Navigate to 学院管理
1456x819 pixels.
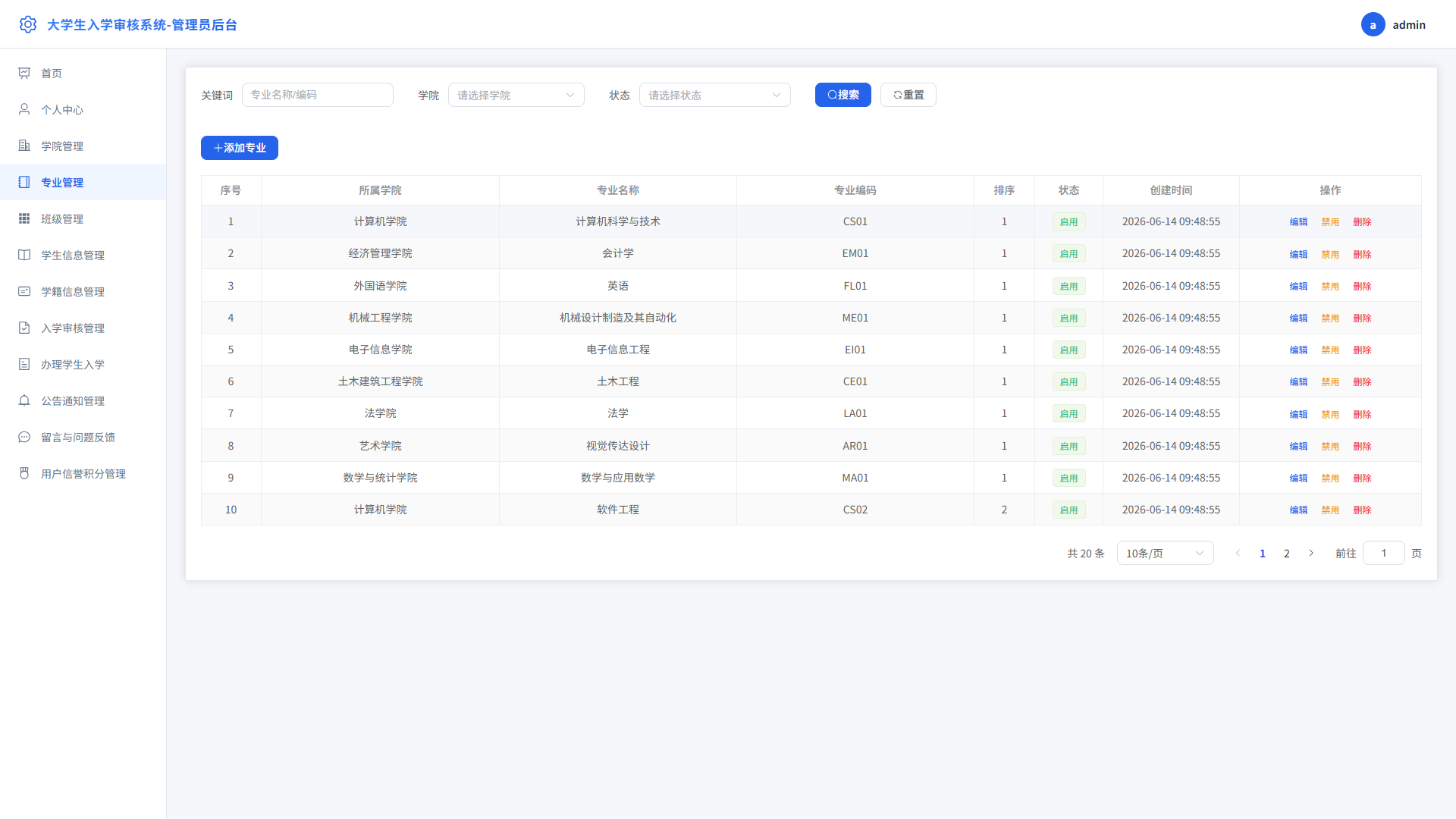(x=83, y=146)
